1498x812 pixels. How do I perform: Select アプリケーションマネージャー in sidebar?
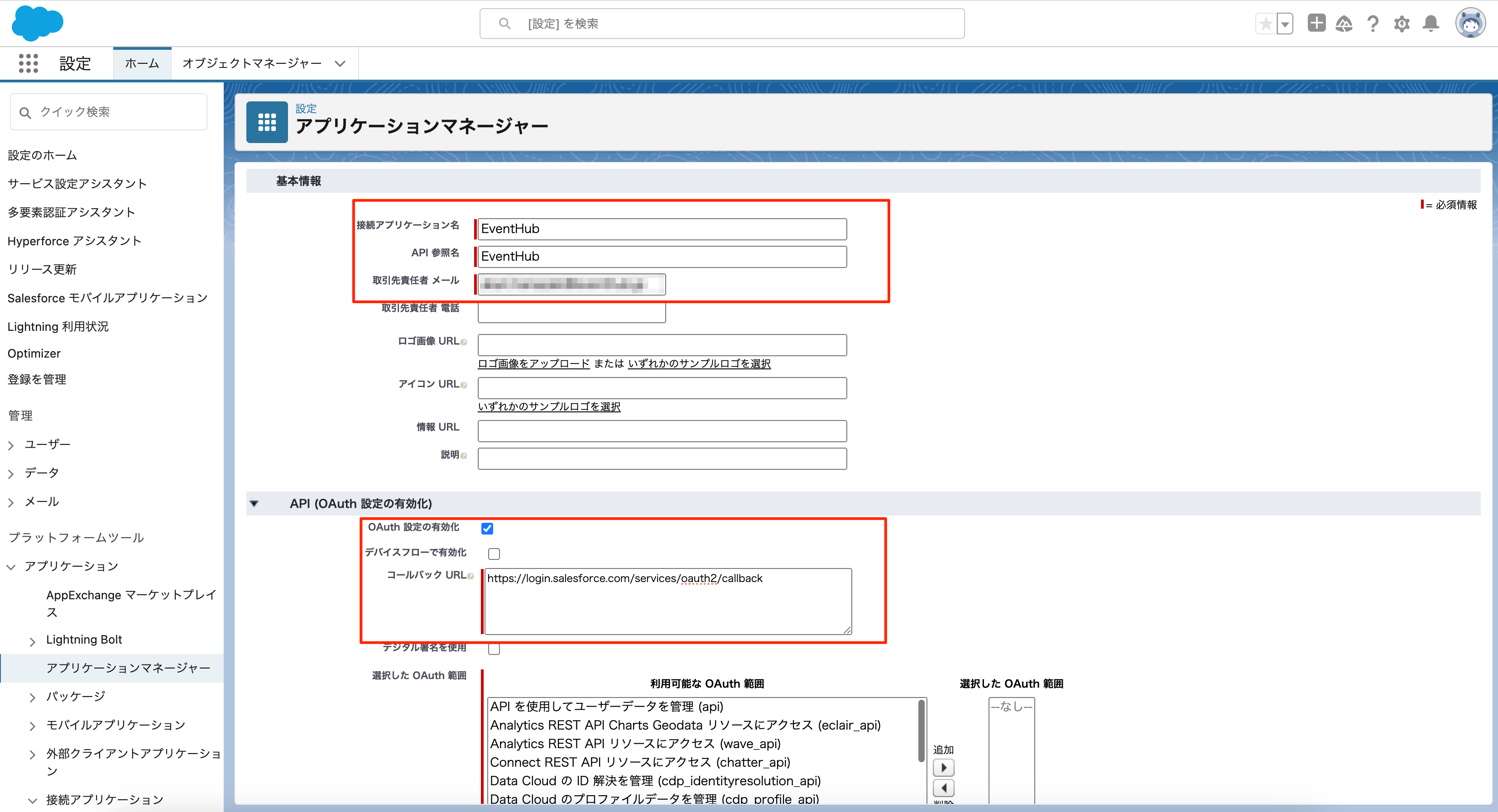(x=129, y=668)
